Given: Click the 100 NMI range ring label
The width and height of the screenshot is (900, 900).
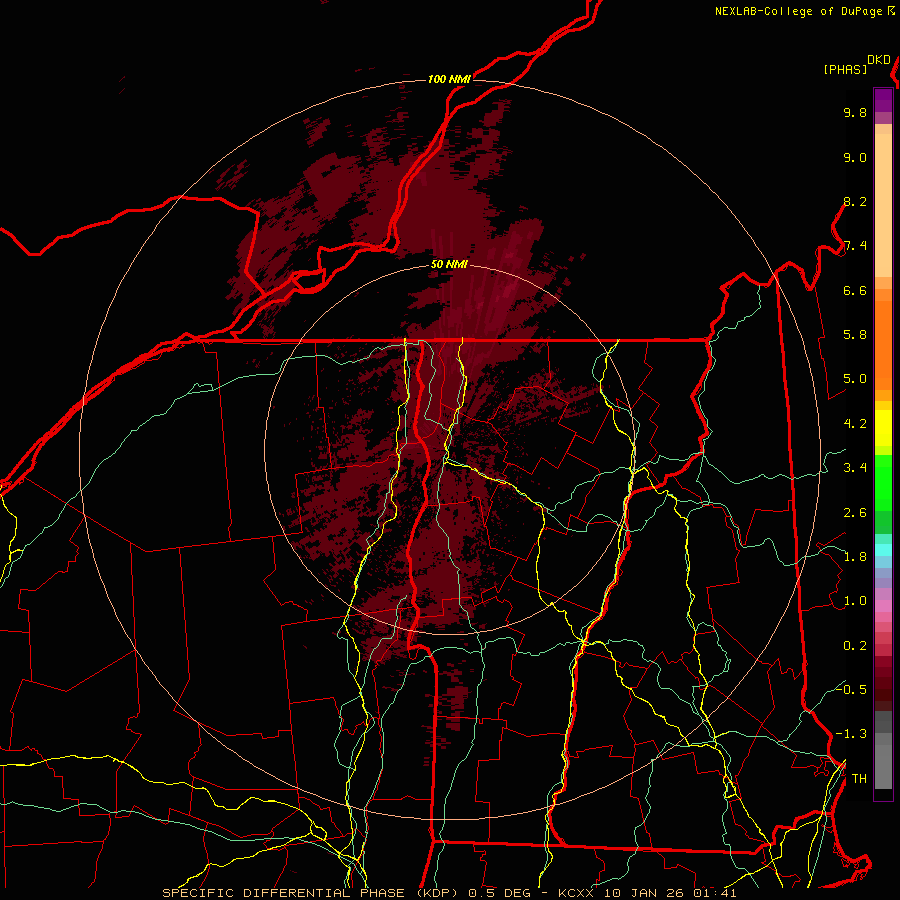Looking at the screenshot, I should 449,79.
